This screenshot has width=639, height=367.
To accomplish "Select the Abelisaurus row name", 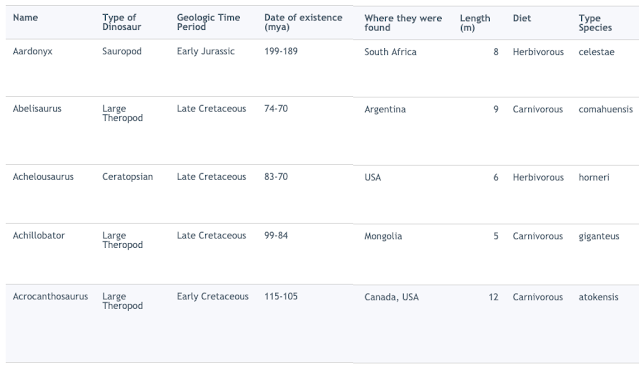I will pos(37,109).
